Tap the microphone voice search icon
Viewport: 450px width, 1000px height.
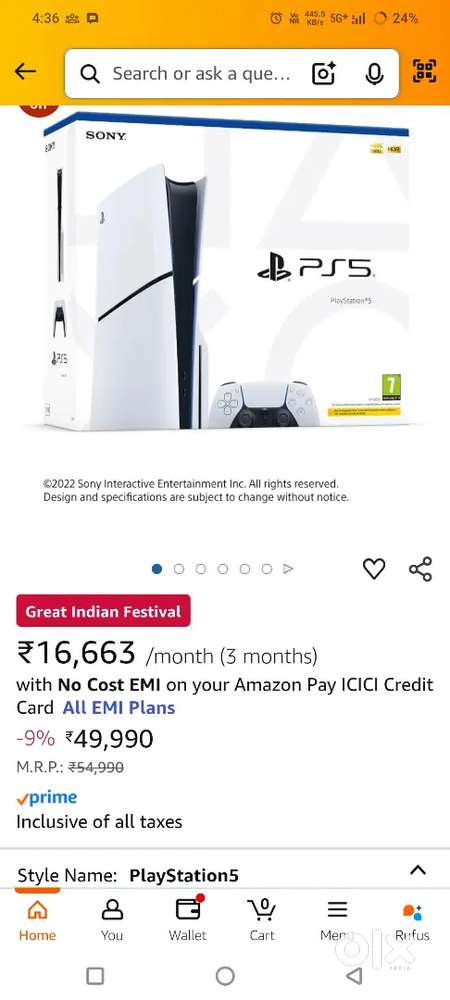point(374,74)
